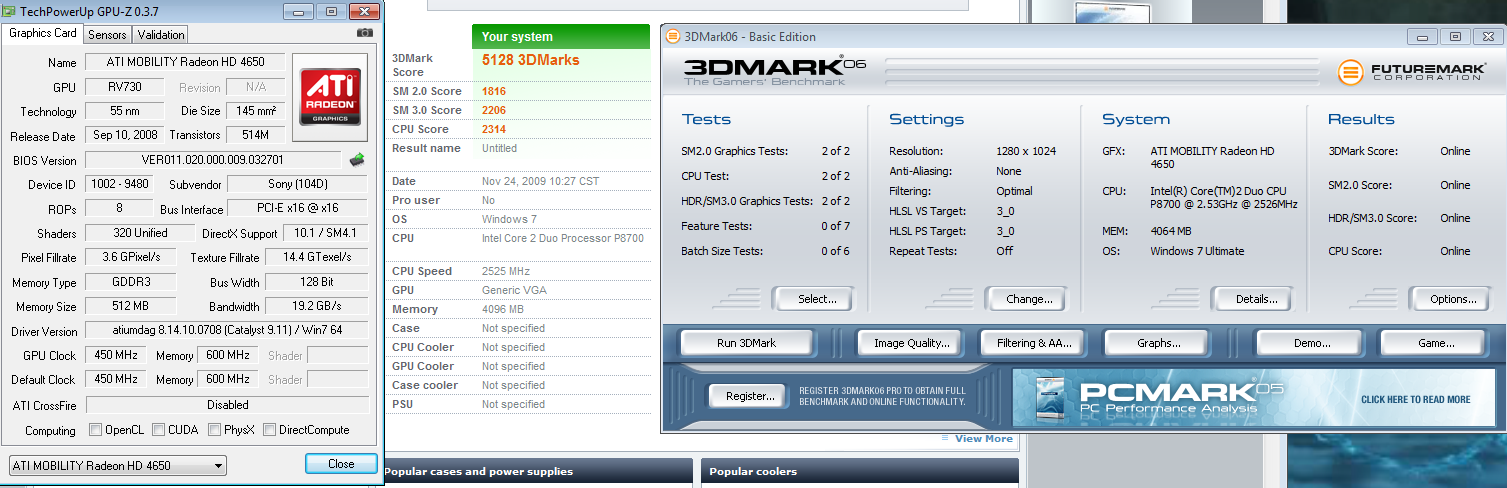Open the Image Quality... button

(x=912, y=343)
